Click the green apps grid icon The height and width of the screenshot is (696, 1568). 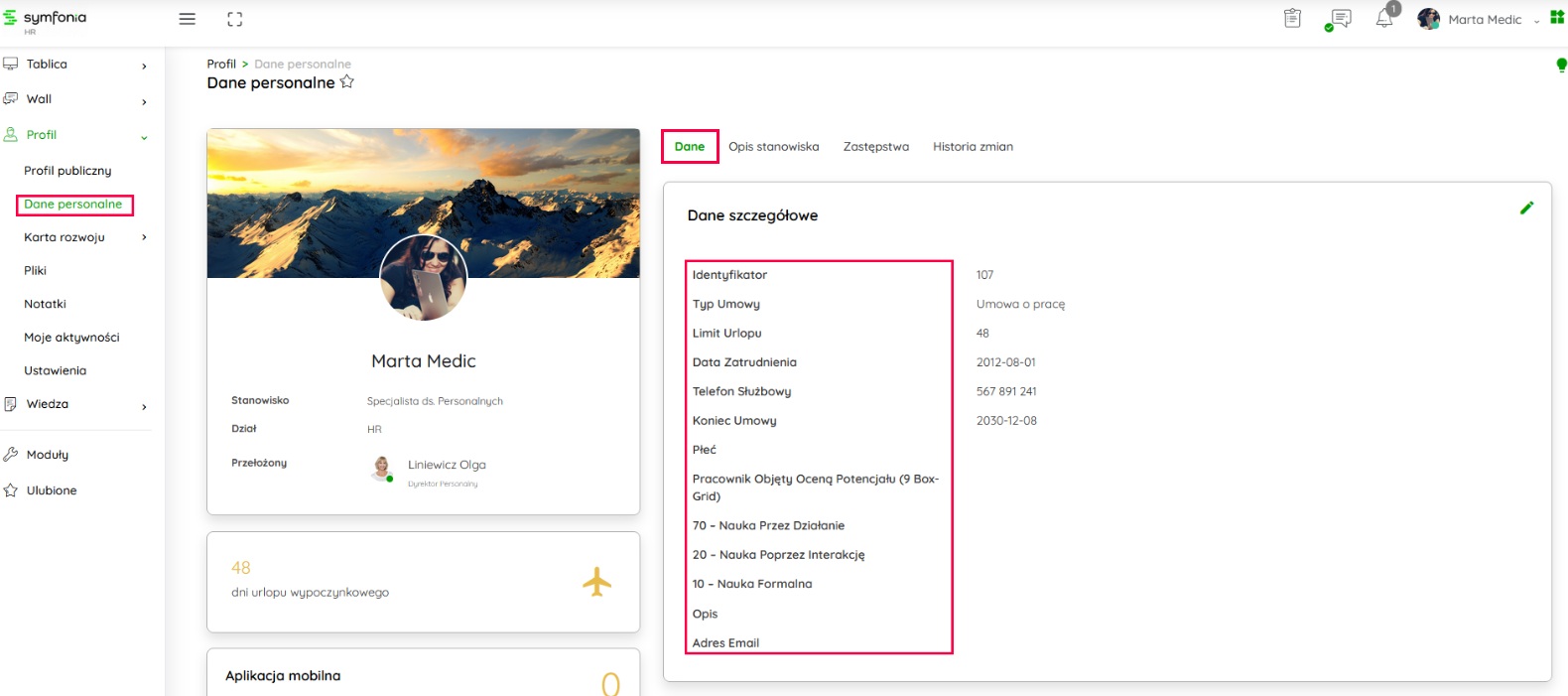1557,18
